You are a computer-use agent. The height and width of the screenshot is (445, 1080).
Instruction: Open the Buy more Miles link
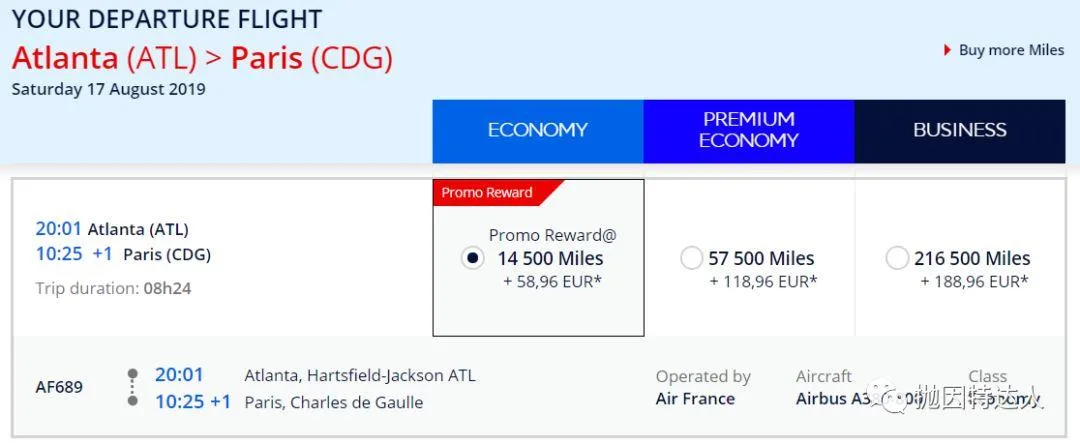[x=1011, y=50]
